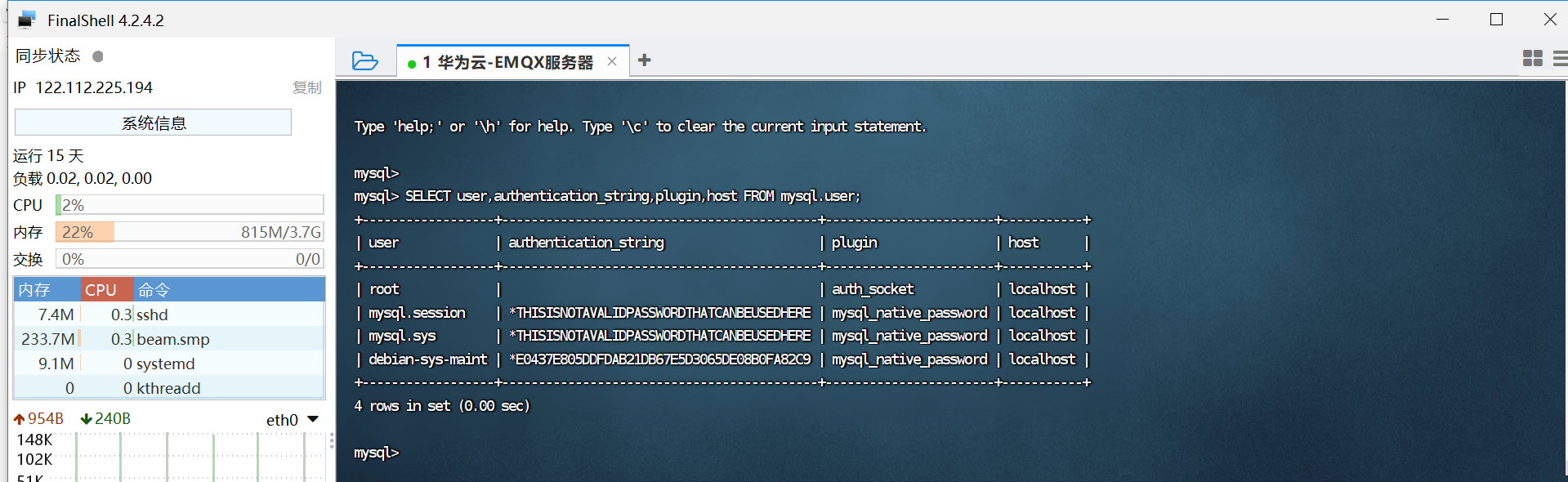Select the sshd process row
Viewport: 1568px width, 482px height.
point(169,315)
